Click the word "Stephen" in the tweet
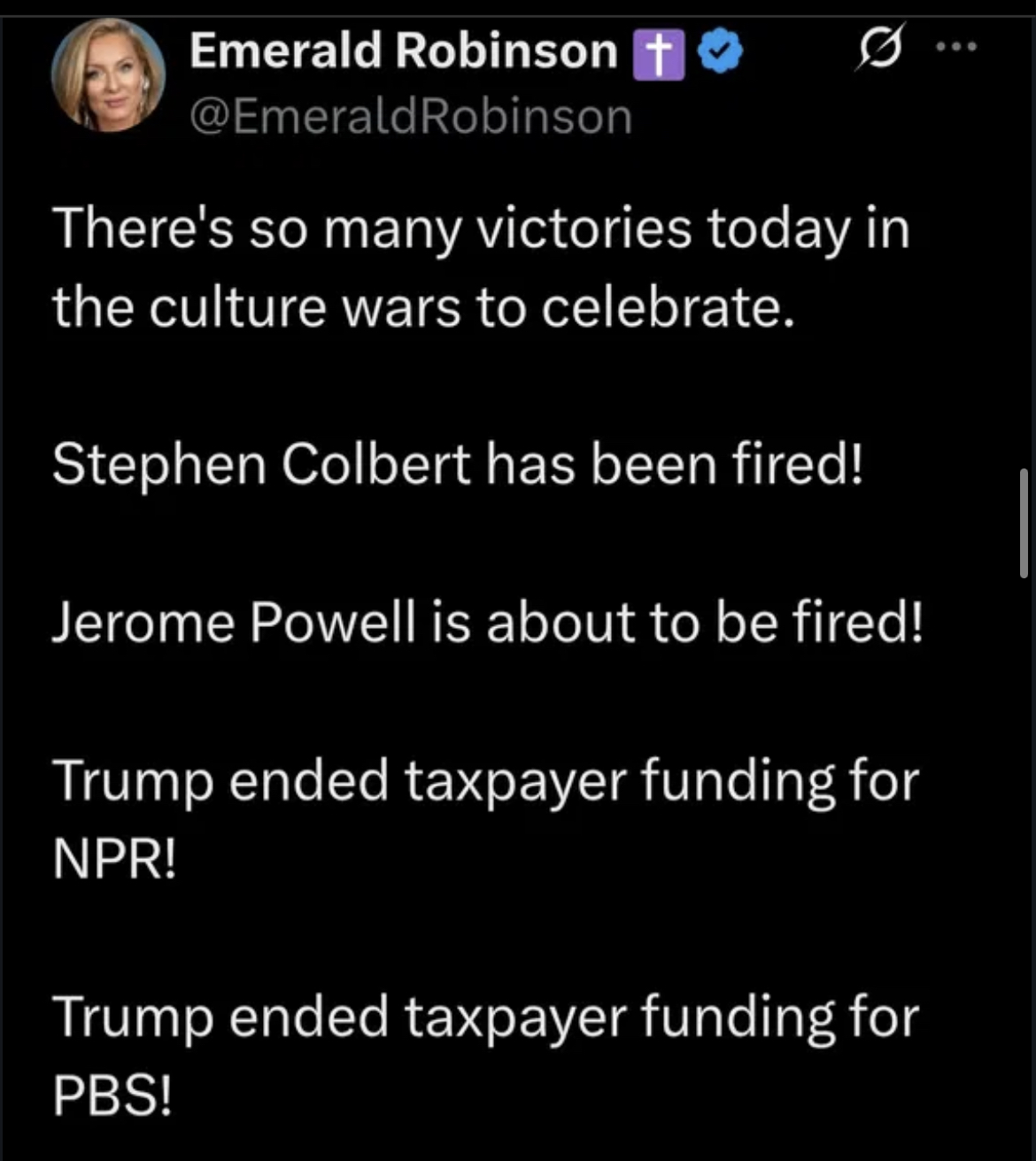This screenshot has width=1036, height=1161. coord(159,464)
